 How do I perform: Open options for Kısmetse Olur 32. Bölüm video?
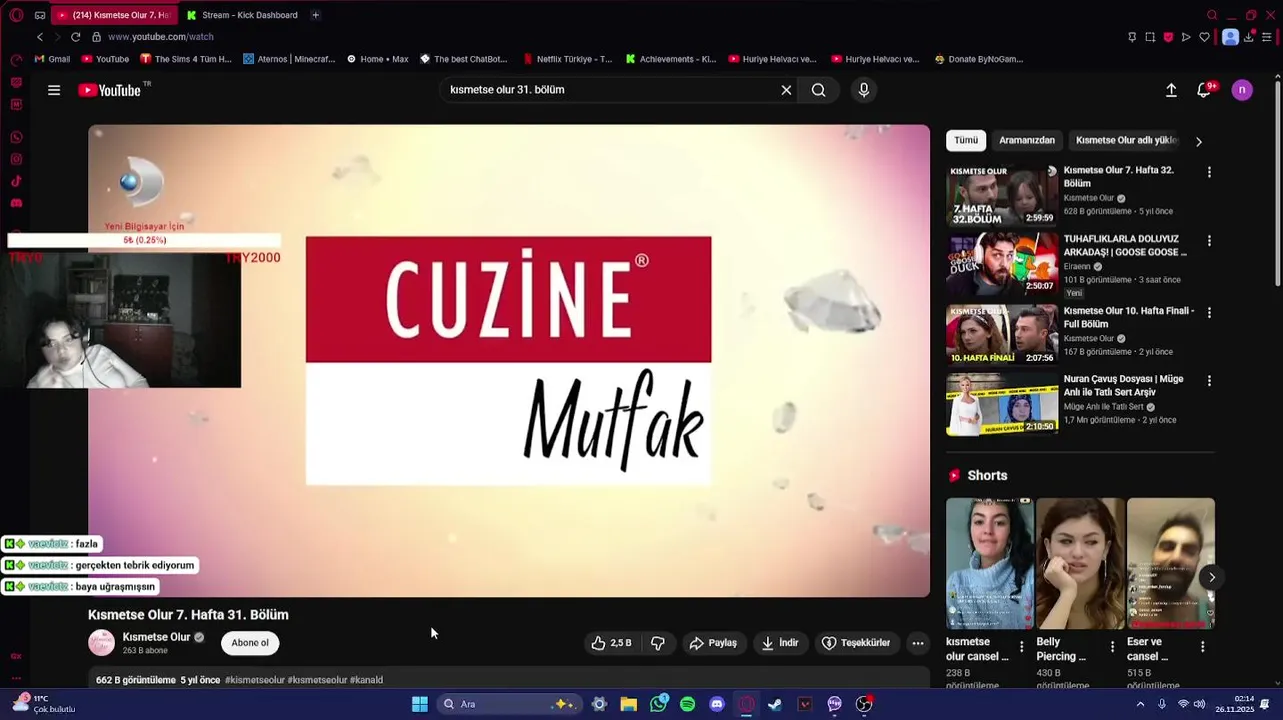pyautogui.click(x=1209, y=172)
